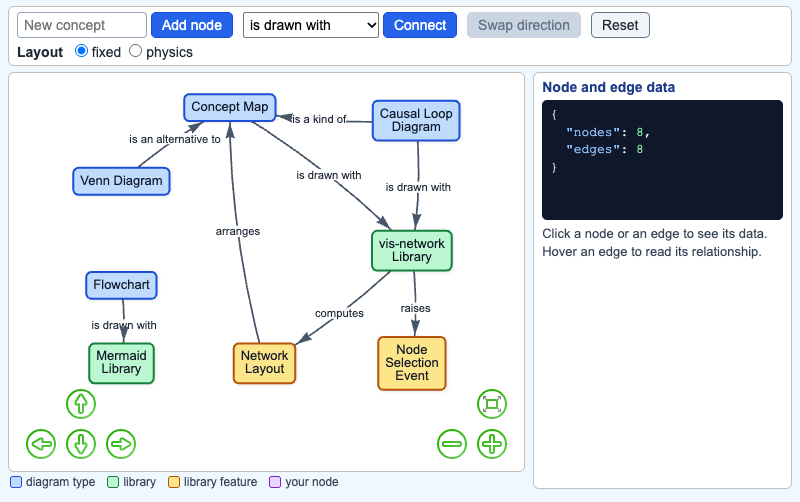Pan the graph left with arrow icon
800x502 pixels.
[41, 444]
